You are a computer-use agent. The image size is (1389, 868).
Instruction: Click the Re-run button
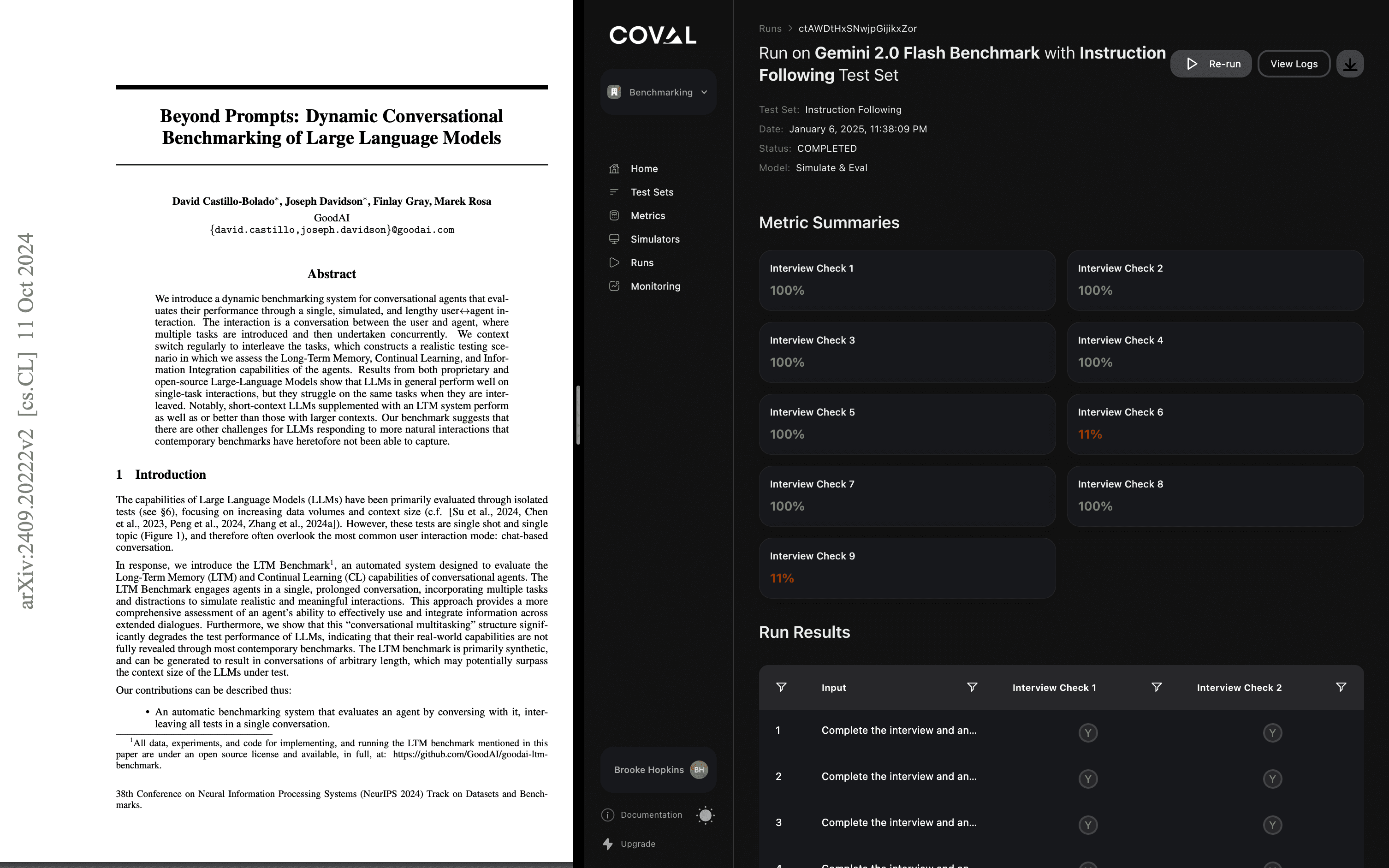point(1211,64)
